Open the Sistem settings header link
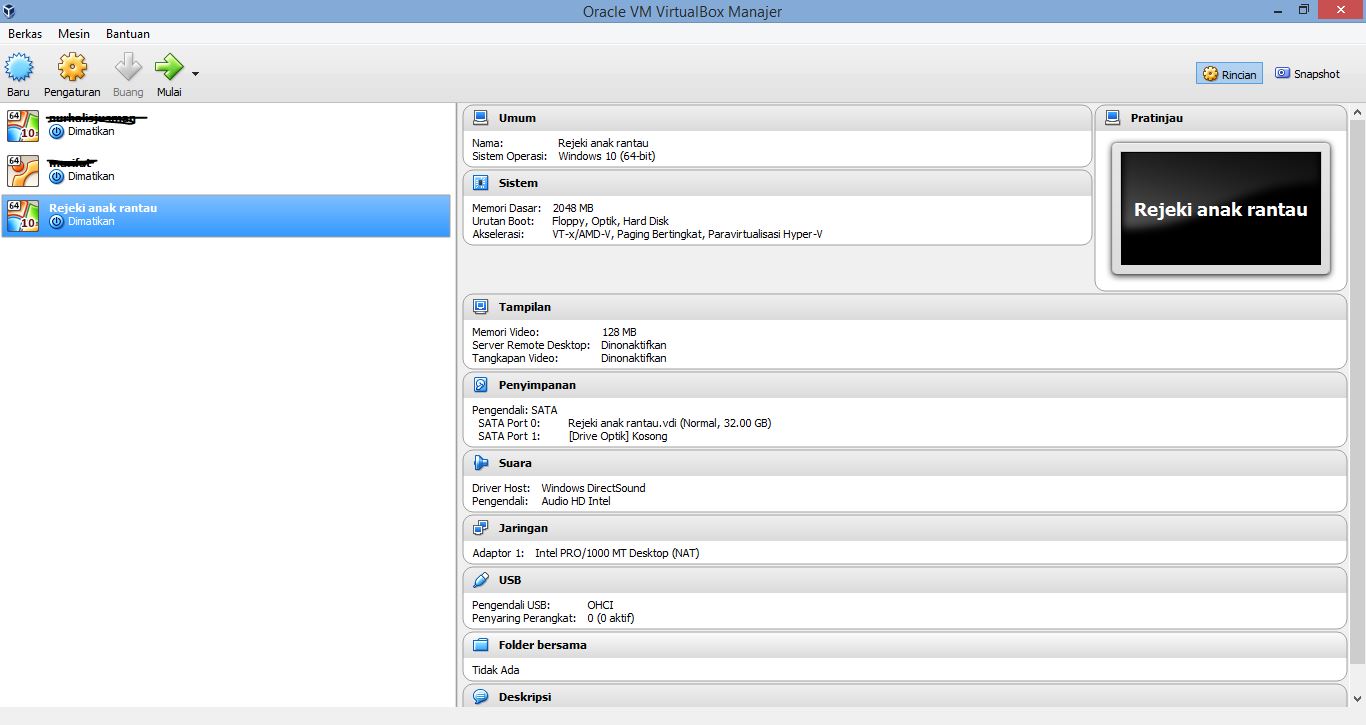 pos(518,183)
